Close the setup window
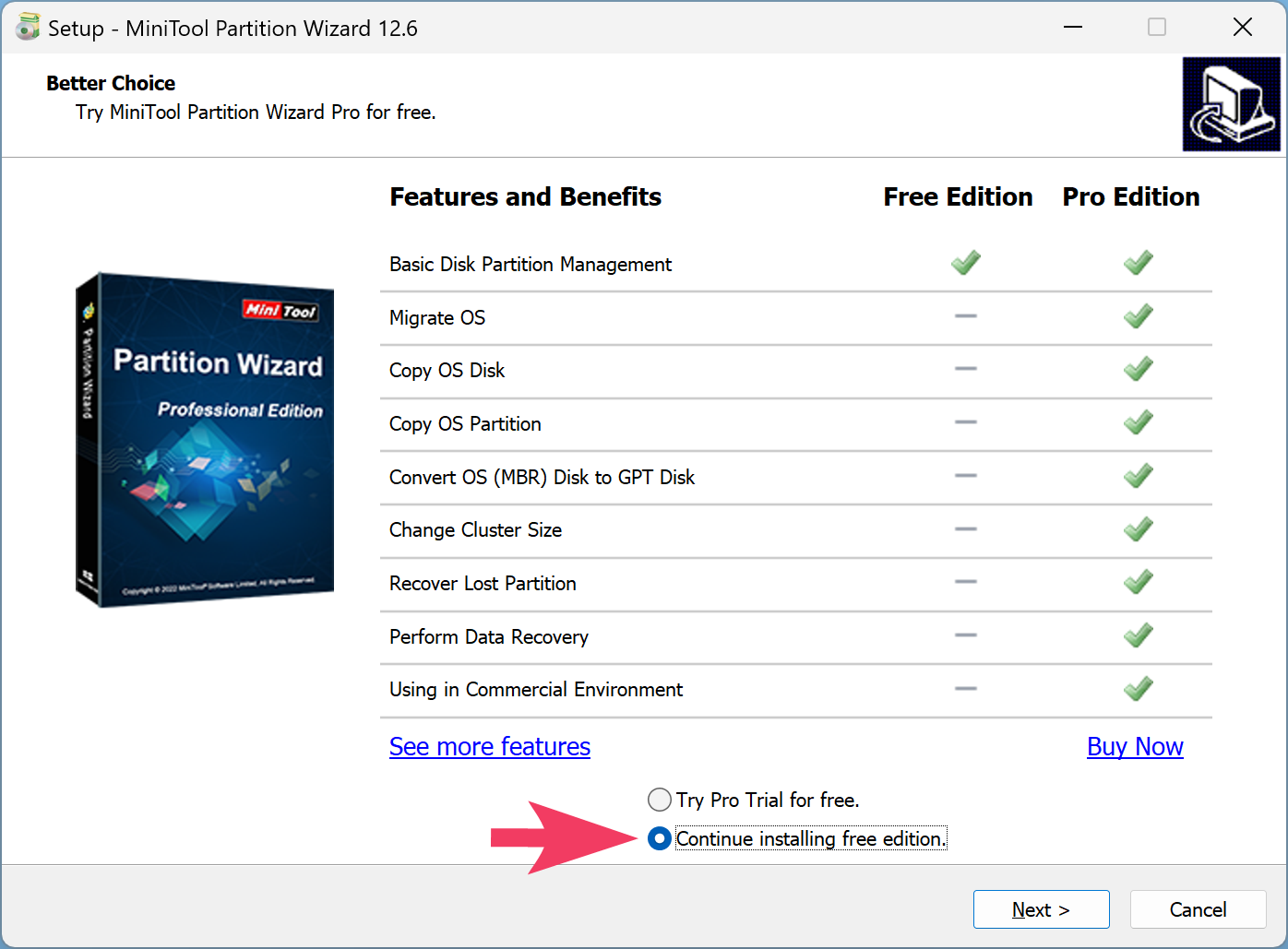 (1243, 27)
